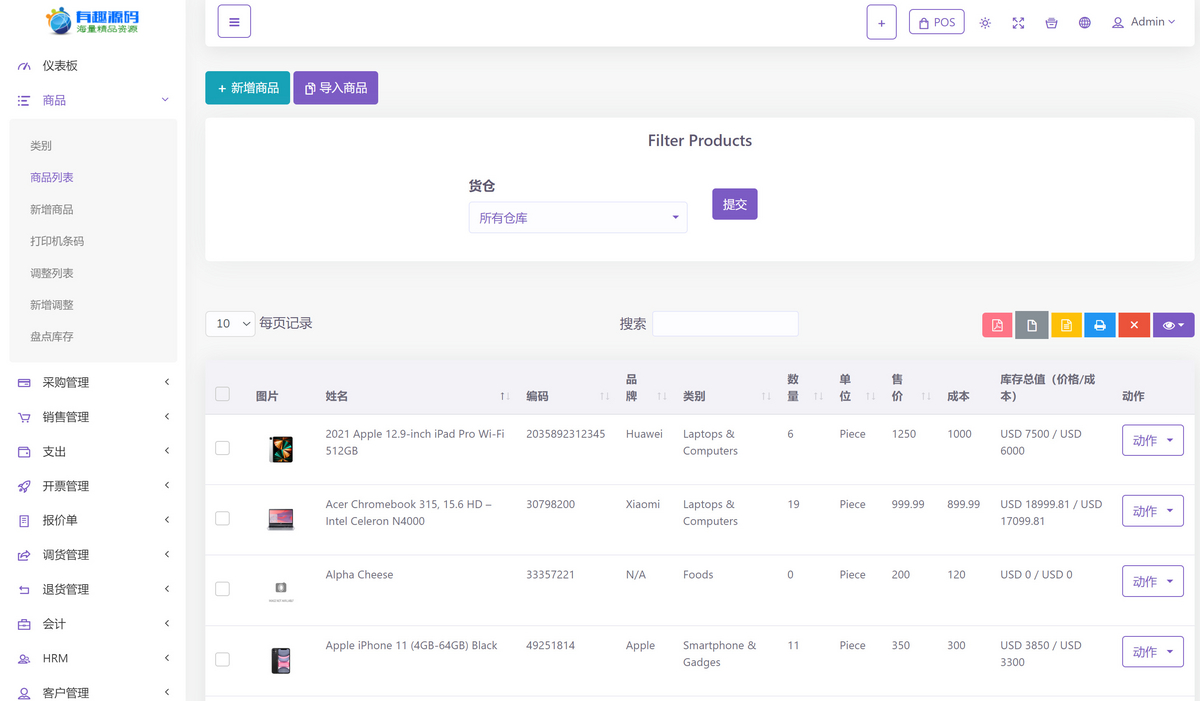Open the language globe icon
Screen dimensions: 1200x701
click(1084, 22)
